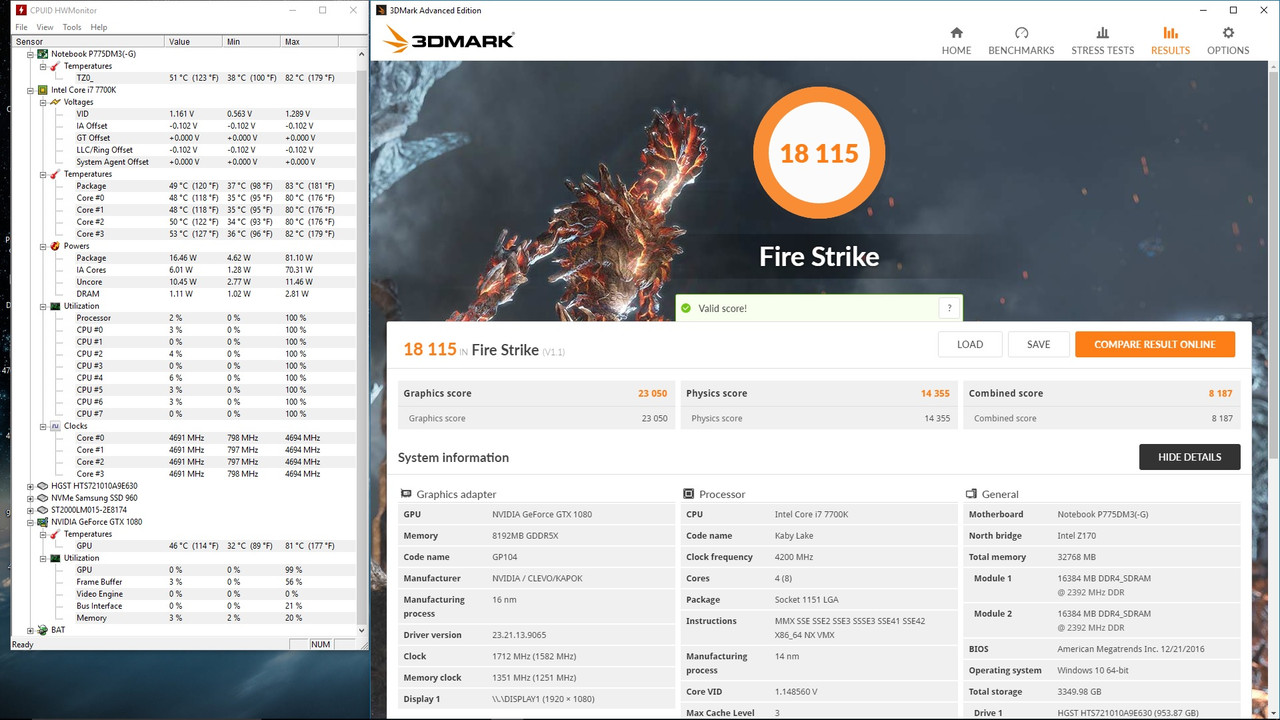Click the Max column header
1280x720 pixels.
tap(310, 42)
